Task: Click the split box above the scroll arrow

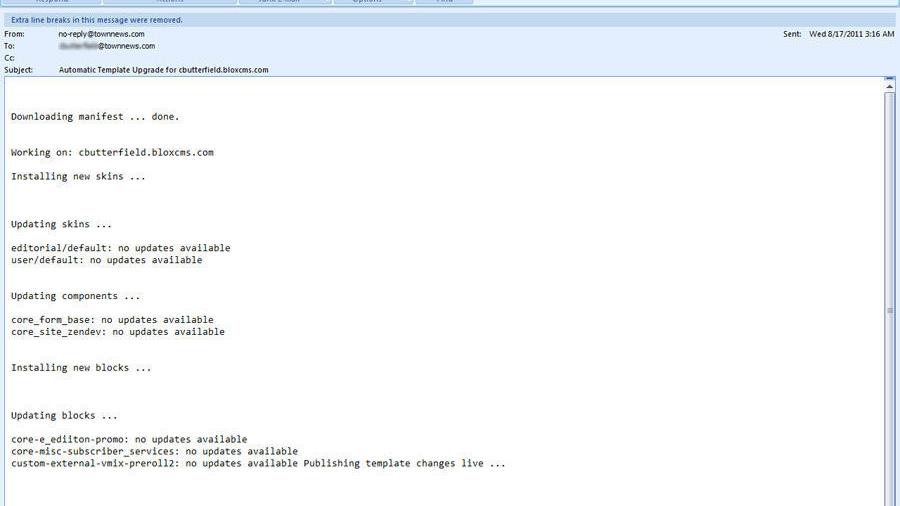Action: (x=890, y=79)
